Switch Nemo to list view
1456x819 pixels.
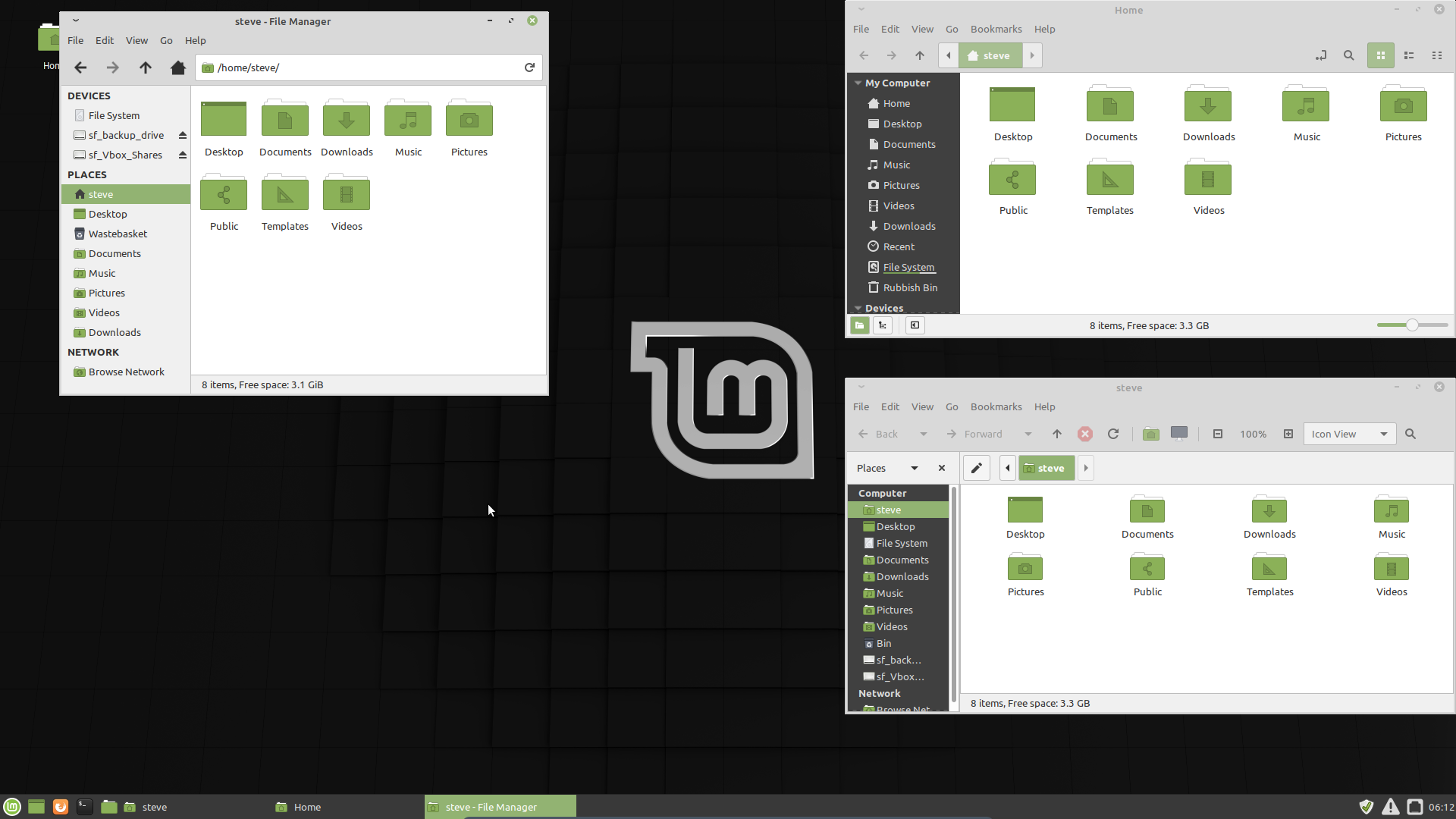coord(1409,55)
